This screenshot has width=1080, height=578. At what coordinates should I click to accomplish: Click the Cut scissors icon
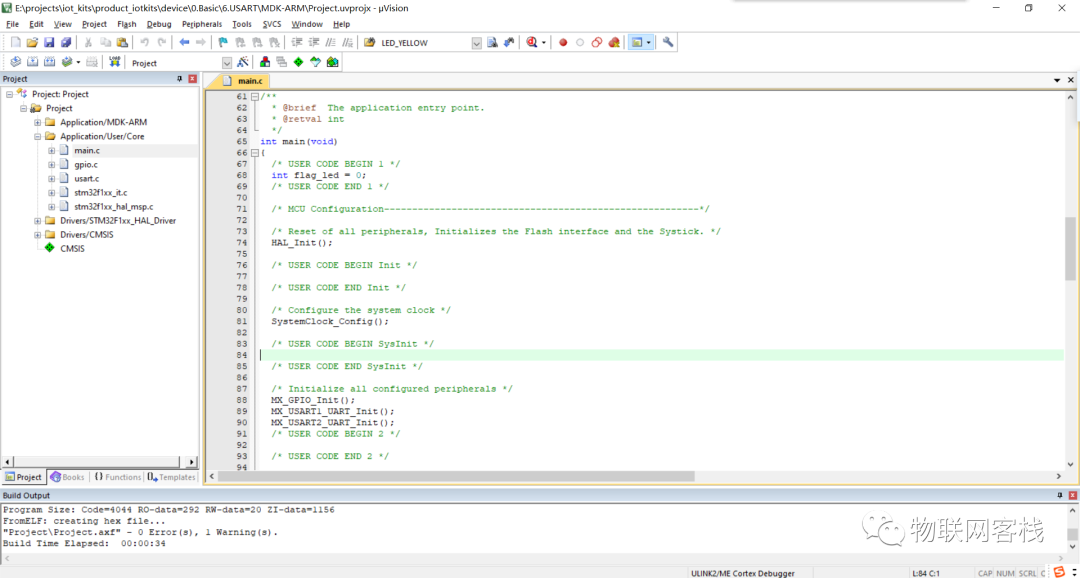(x=88, y=42)
